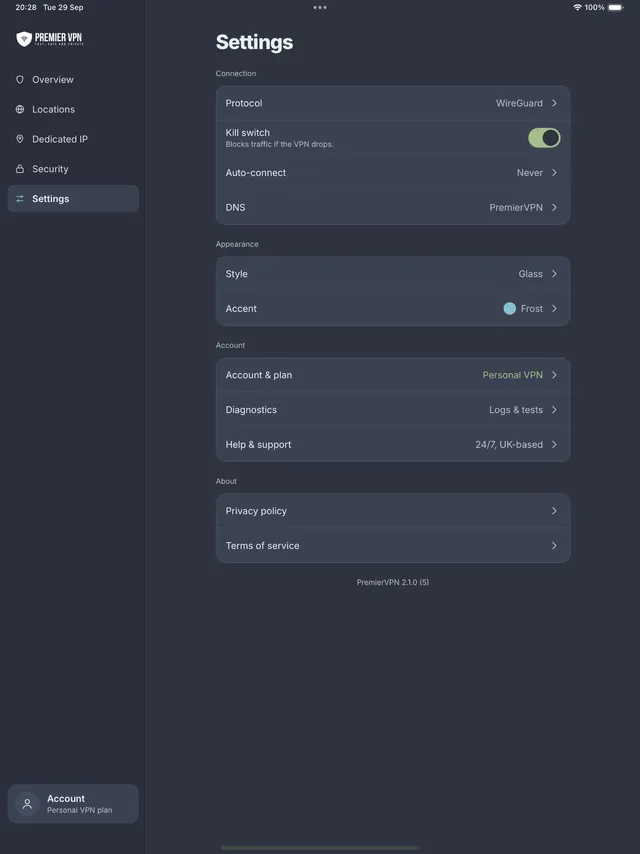Open the Account Personal VPN plan card

click(x=73, y=804)
